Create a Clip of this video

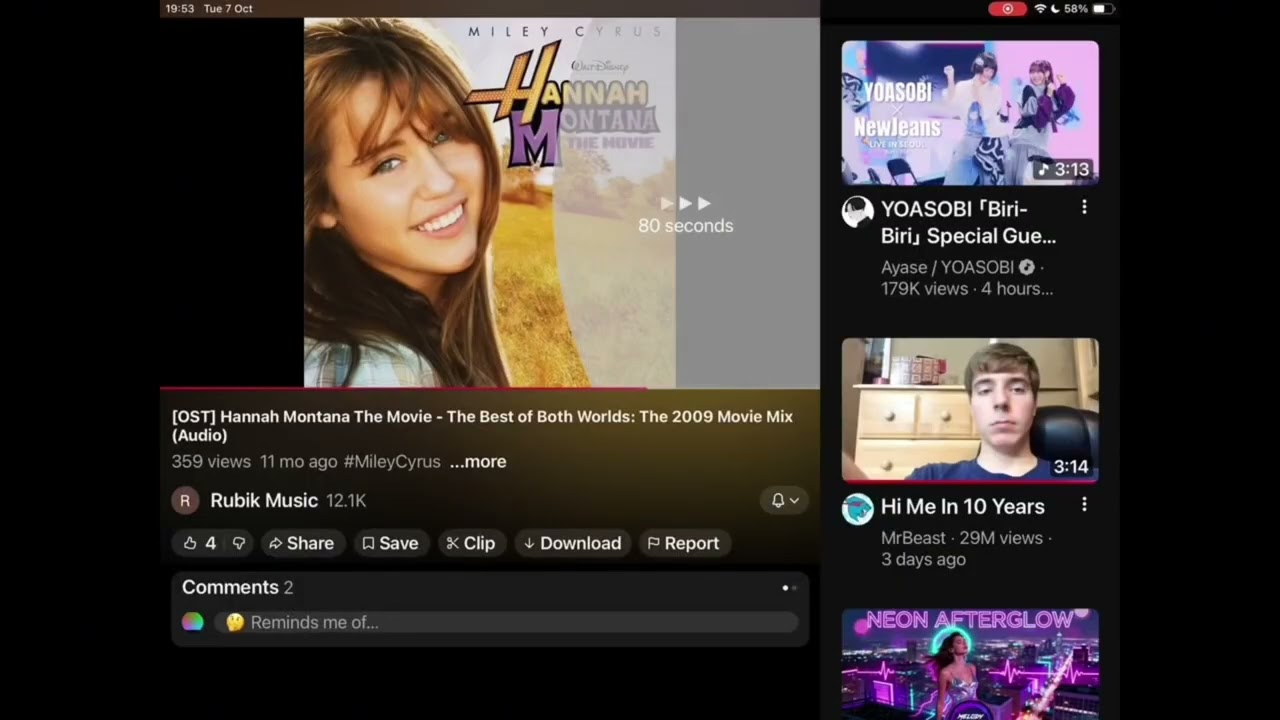[471, 543]
